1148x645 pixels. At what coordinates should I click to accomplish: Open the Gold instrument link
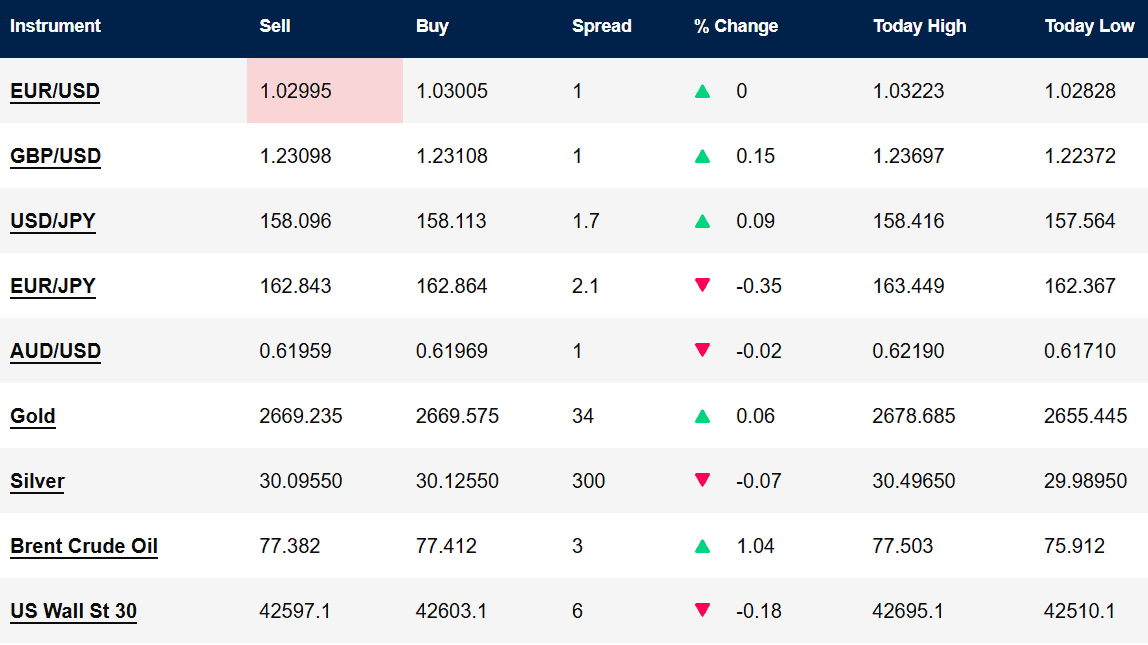(x=33, y=416)
